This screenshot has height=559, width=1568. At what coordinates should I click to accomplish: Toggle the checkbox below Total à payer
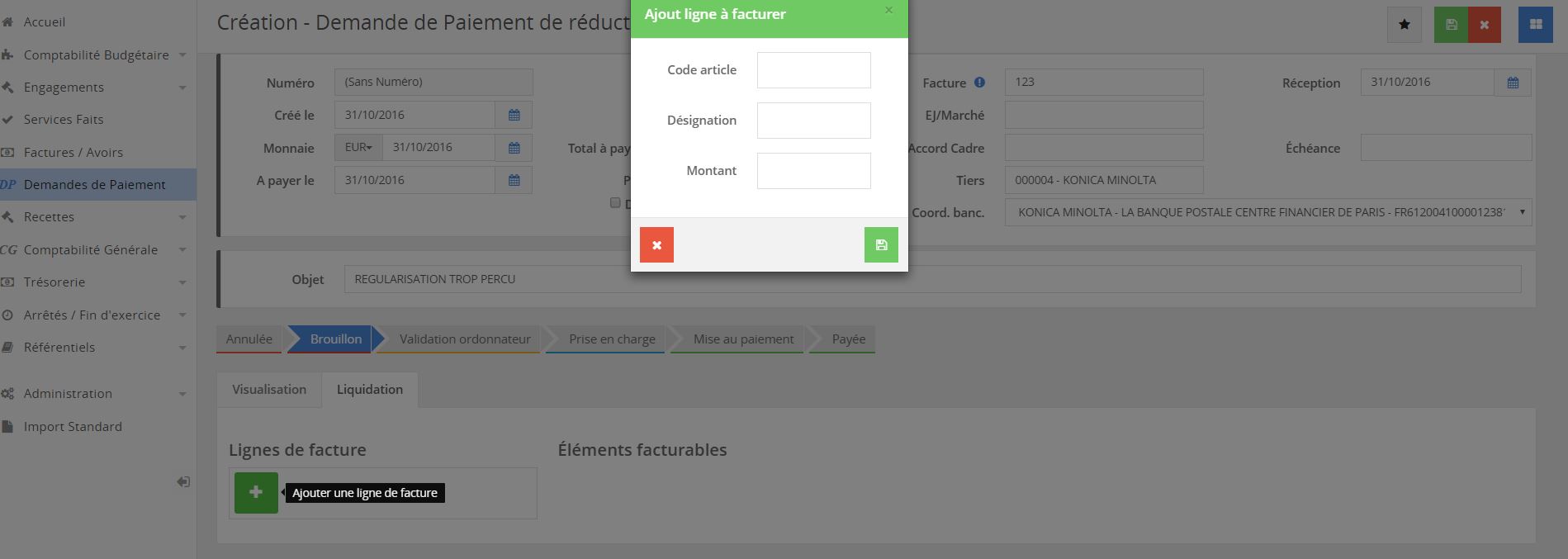[614, 203]
